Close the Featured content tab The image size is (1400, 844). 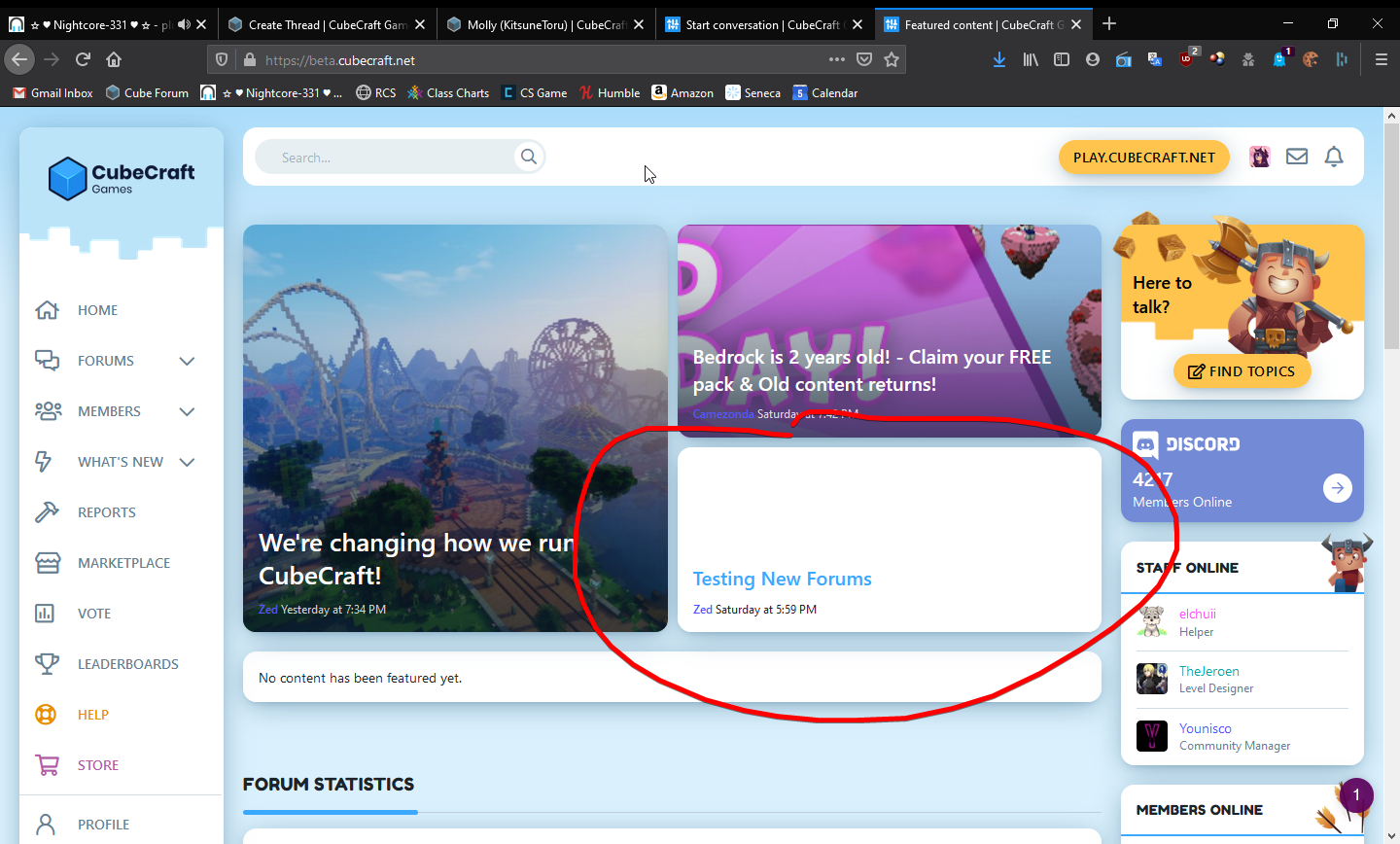click(1076, 24)
